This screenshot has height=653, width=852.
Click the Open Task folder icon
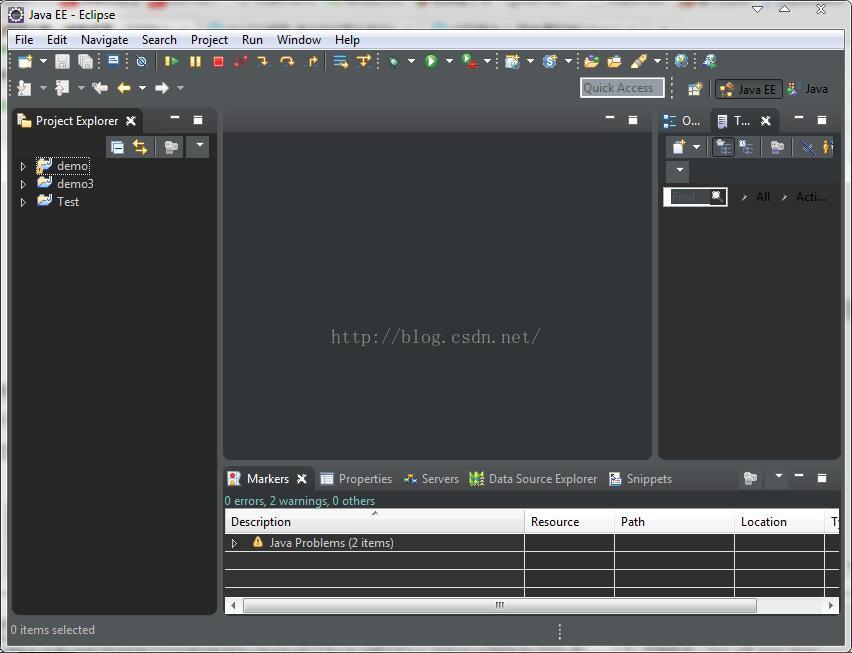point(615,61)
